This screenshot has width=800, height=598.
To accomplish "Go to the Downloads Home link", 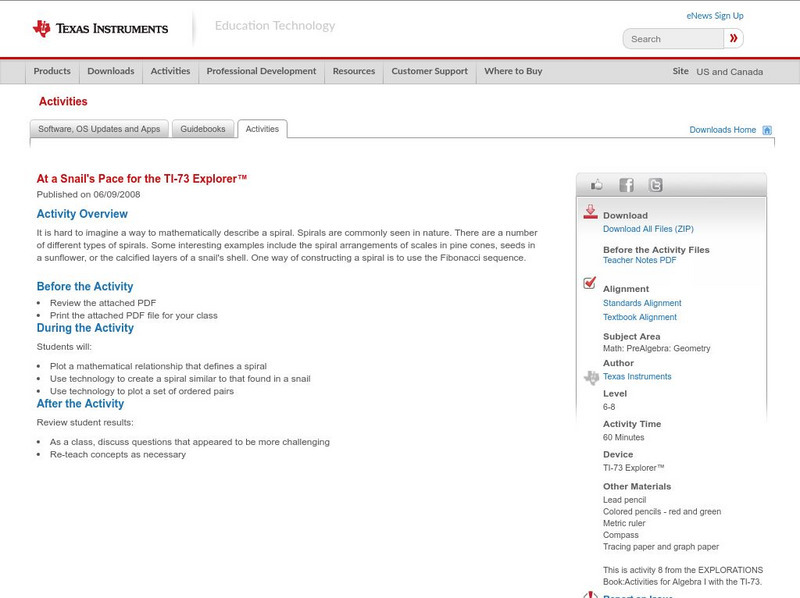I will point(722,130).
